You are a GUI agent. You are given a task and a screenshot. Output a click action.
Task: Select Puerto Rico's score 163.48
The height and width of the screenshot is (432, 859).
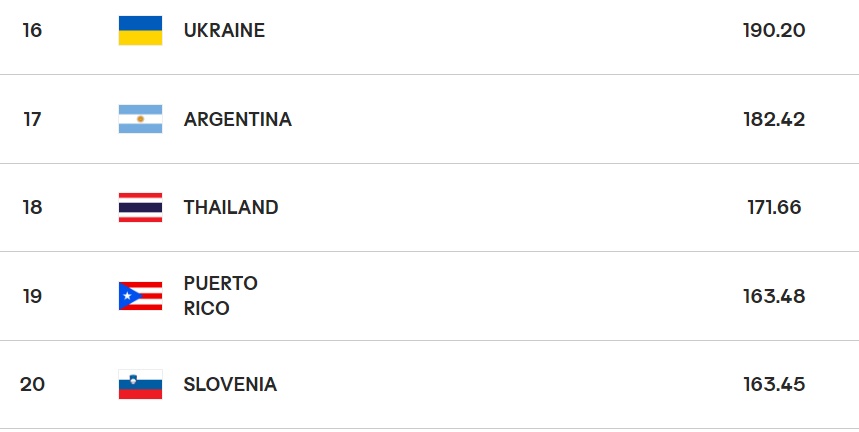tap(774, 296)
